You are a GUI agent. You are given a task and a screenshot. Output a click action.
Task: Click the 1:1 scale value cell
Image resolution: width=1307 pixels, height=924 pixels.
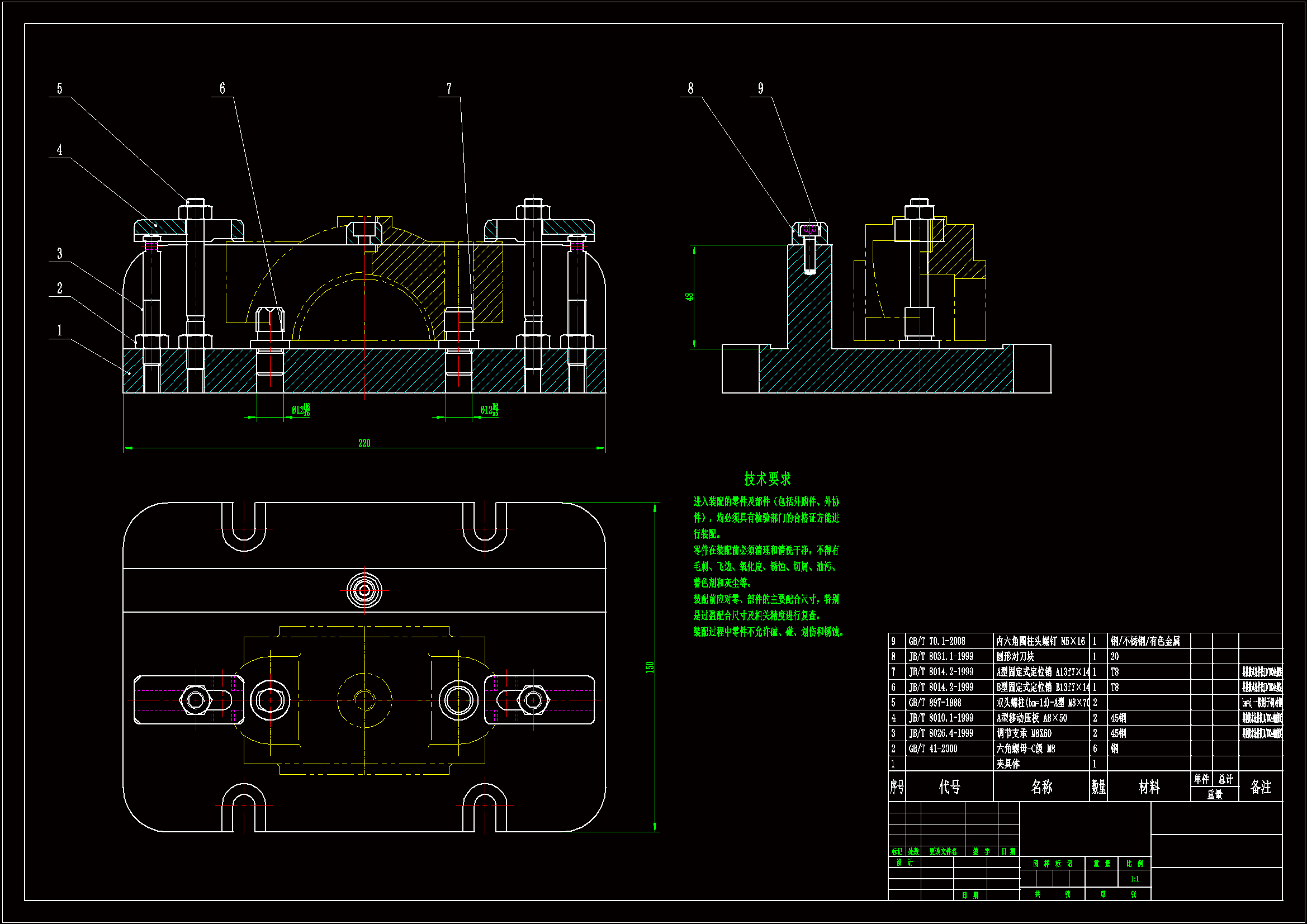click(1134, 879)
